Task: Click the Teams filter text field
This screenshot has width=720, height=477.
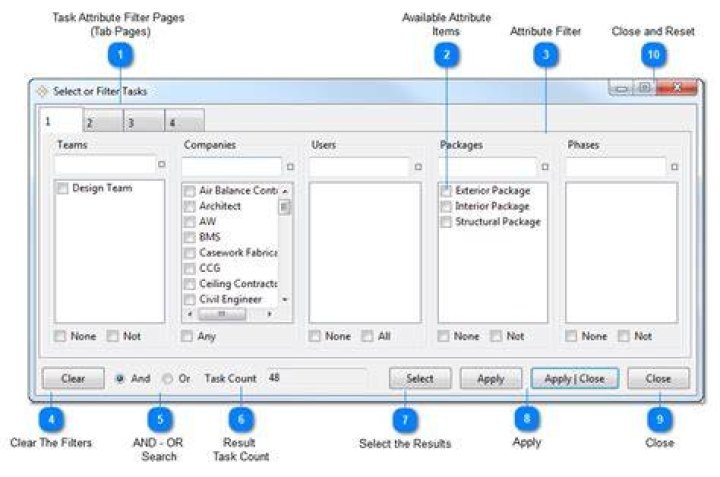Action: point(105,164)
